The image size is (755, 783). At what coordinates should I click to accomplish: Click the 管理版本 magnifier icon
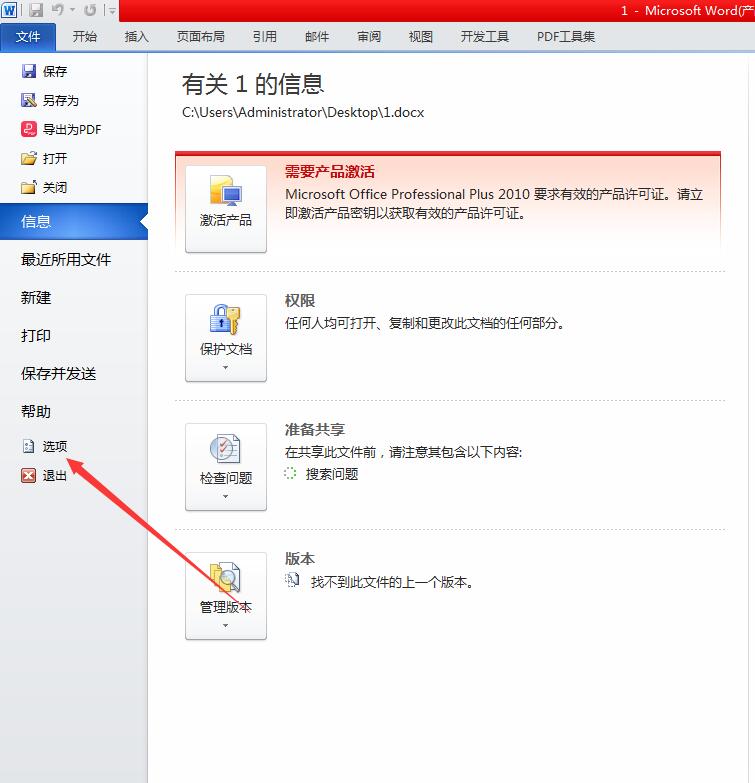point(225,577)
